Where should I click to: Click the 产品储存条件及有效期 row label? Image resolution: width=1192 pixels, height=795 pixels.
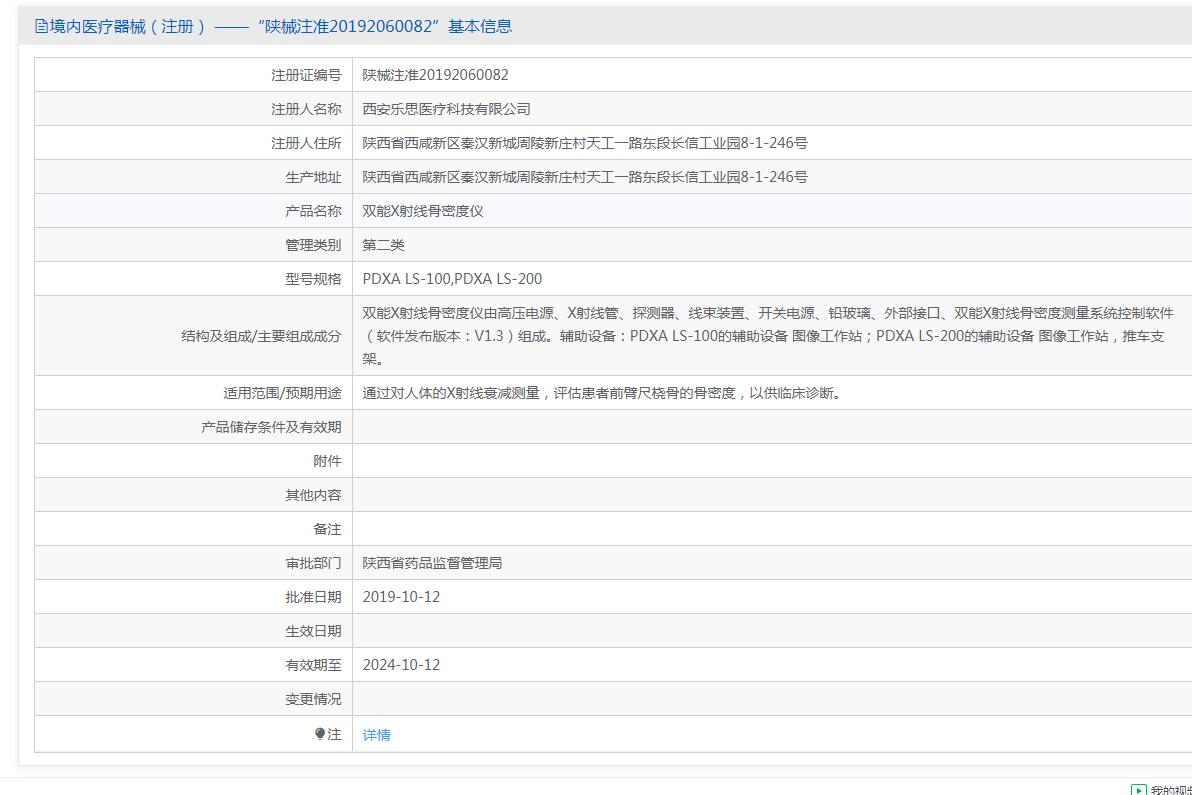coord(271,427)
